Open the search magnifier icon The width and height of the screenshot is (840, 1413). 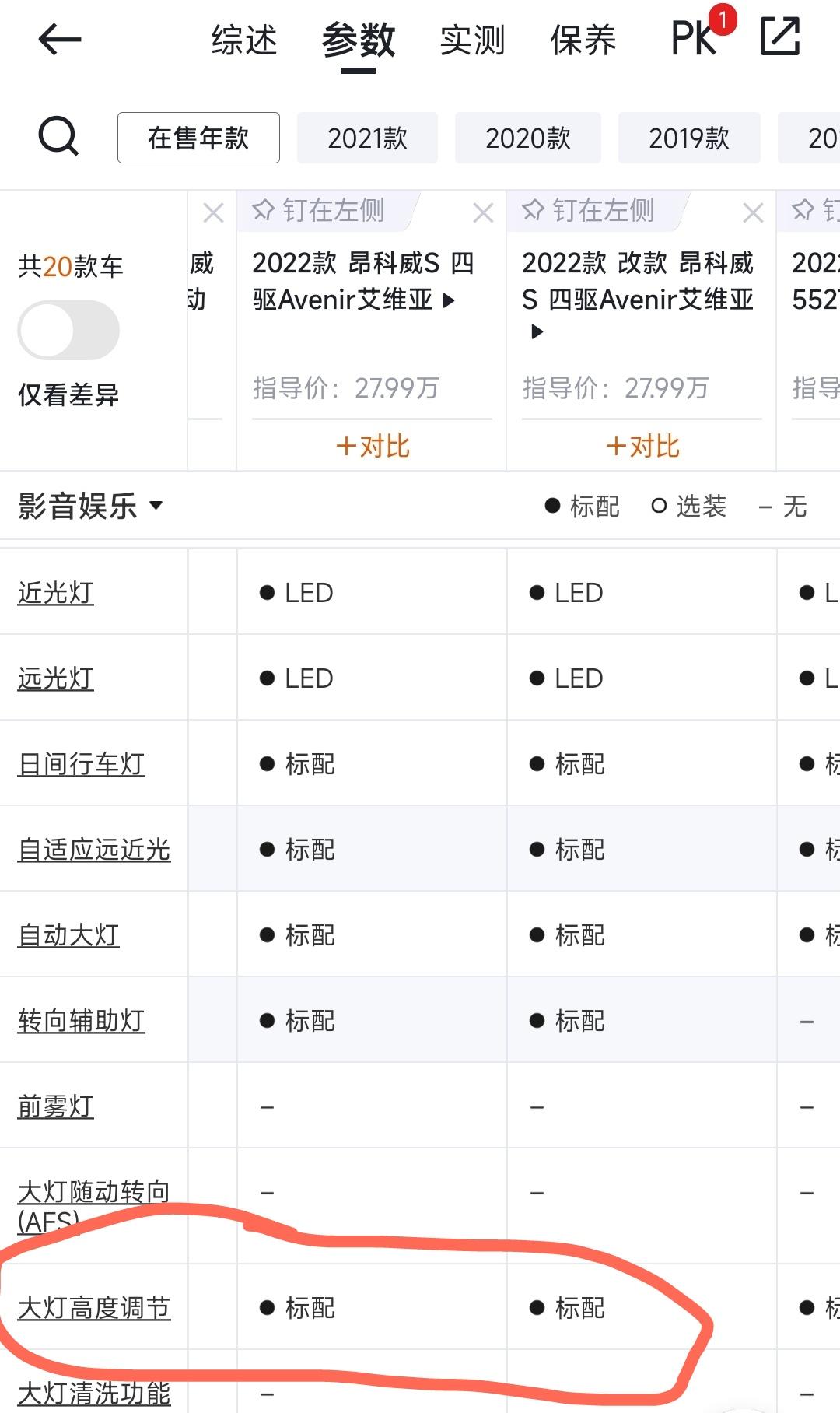[58, 137]
